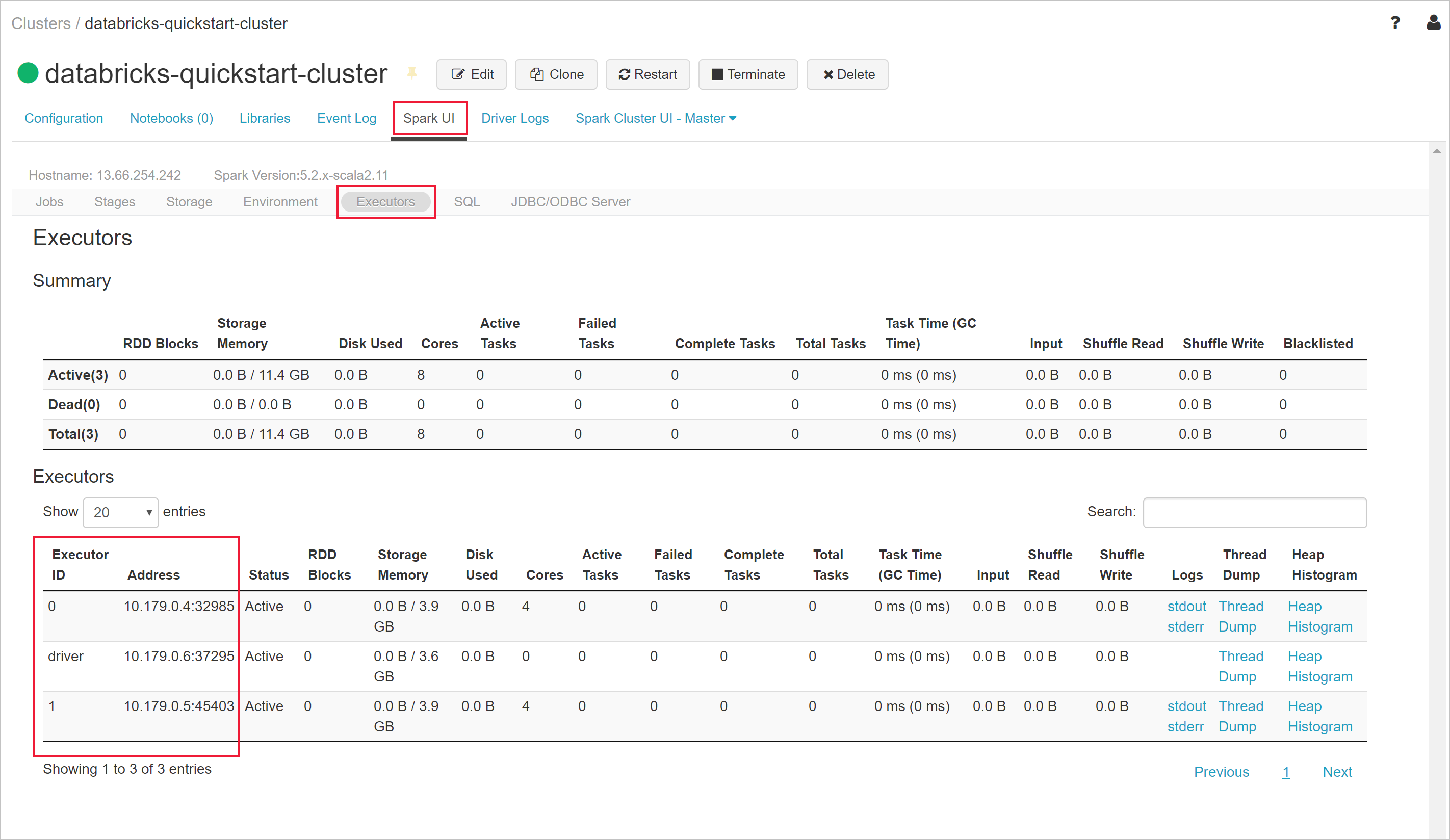Switch to the Jobs tab

(x=50, y=201)
